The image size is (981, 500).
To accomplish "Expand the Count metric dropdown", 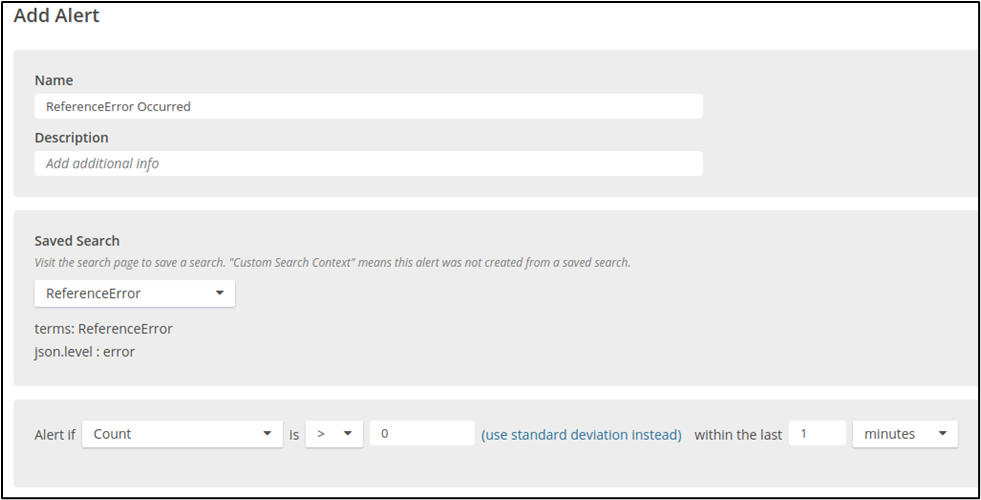I will click(x=182, y=434).
